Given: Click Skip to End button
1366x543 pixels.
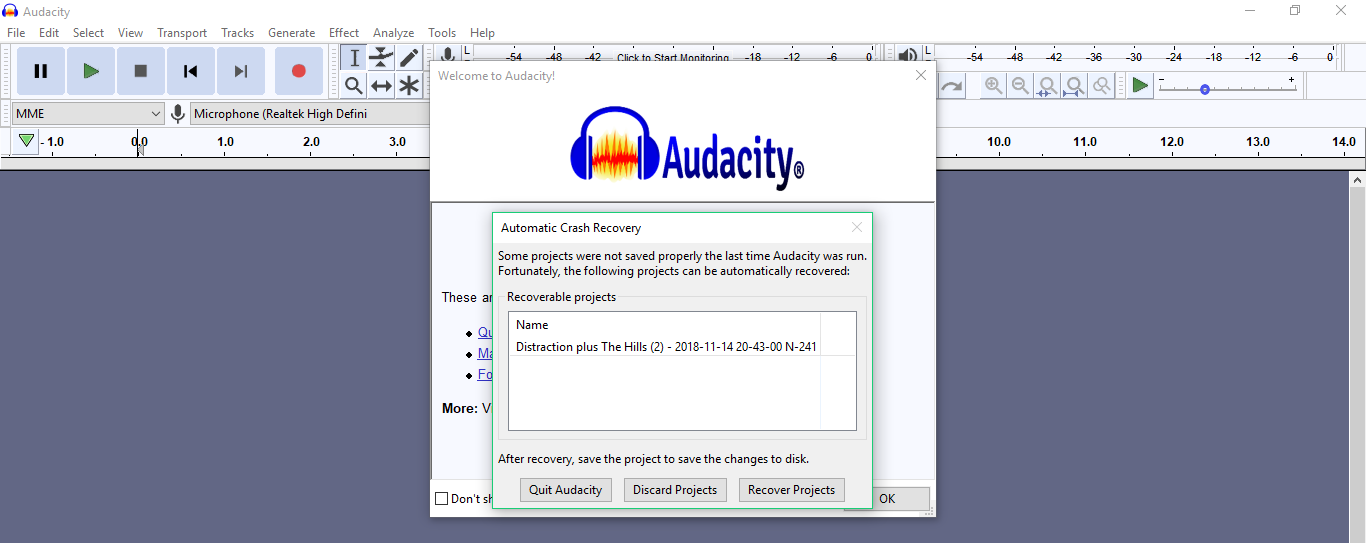Looking at the screenshot, I should [241, 71].
